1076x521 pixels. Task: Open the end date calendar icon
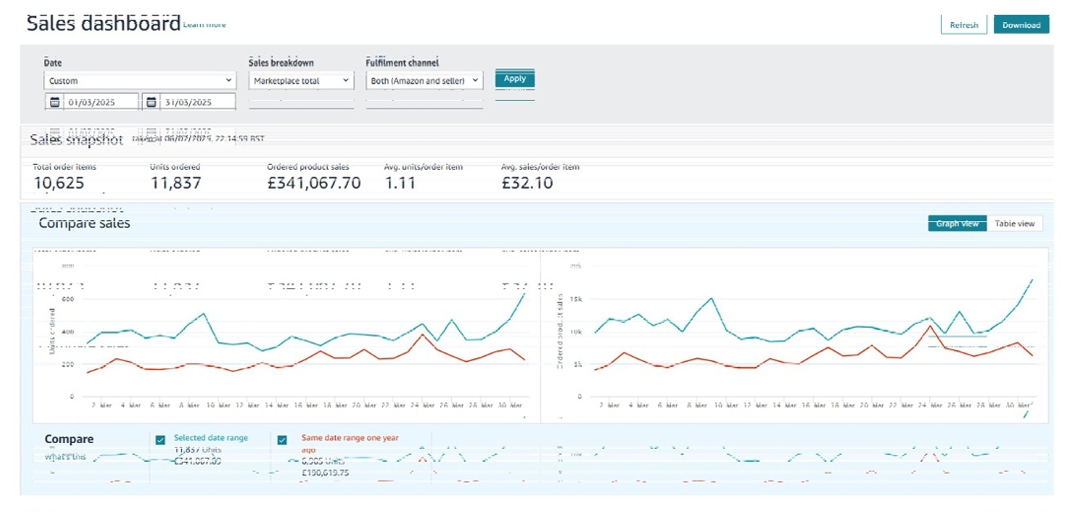(x=151, y=102)
